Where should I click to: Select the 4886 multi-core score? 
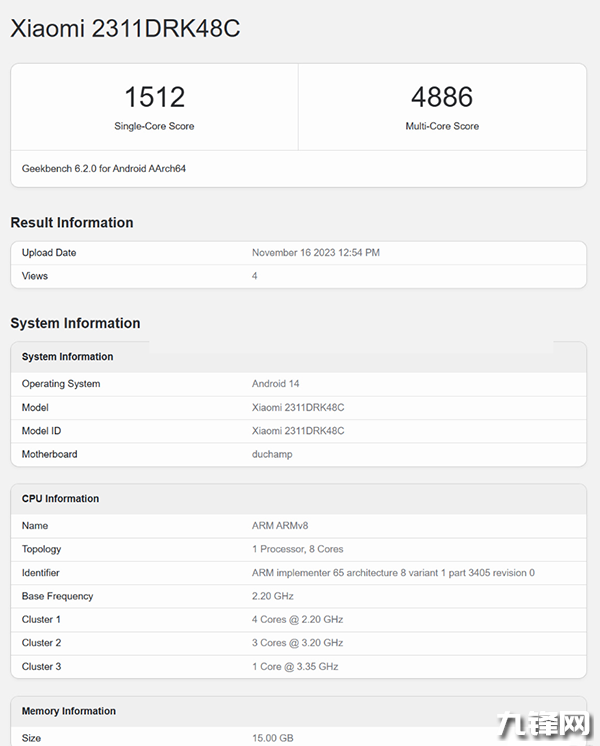(x=441, y=97)
